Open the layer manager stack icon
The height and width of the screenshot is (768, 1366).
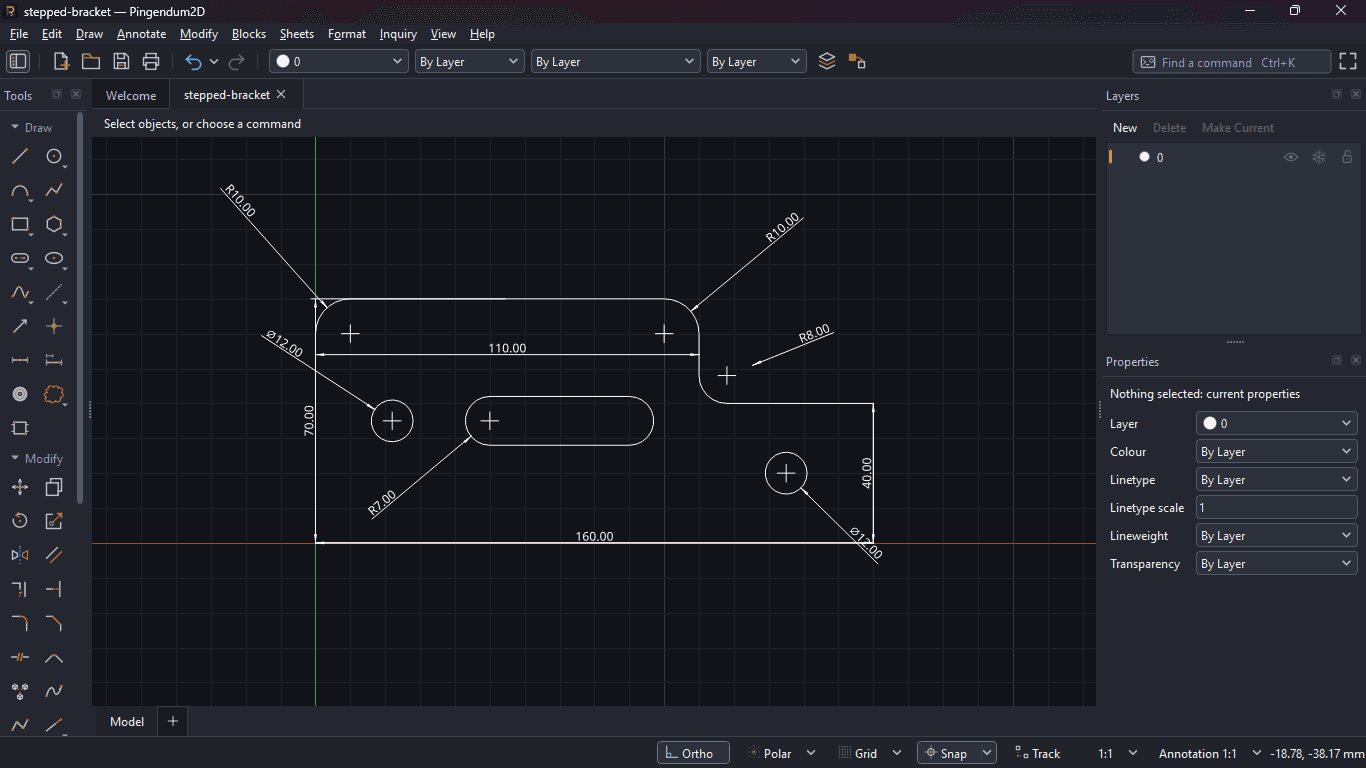(826, 61)
